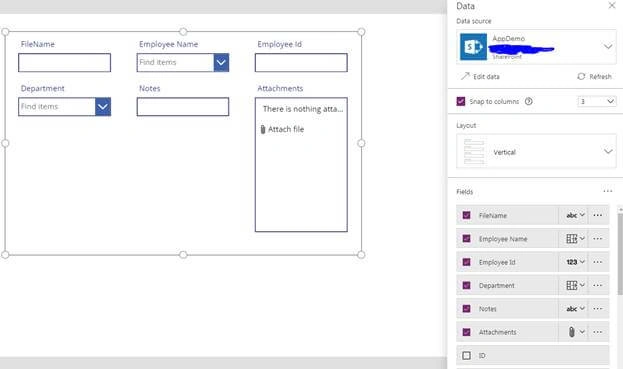Viewport: 623px width, 369px height.
Task: Click the Vertical layout thumbnail icon
Action: point(474,152)
